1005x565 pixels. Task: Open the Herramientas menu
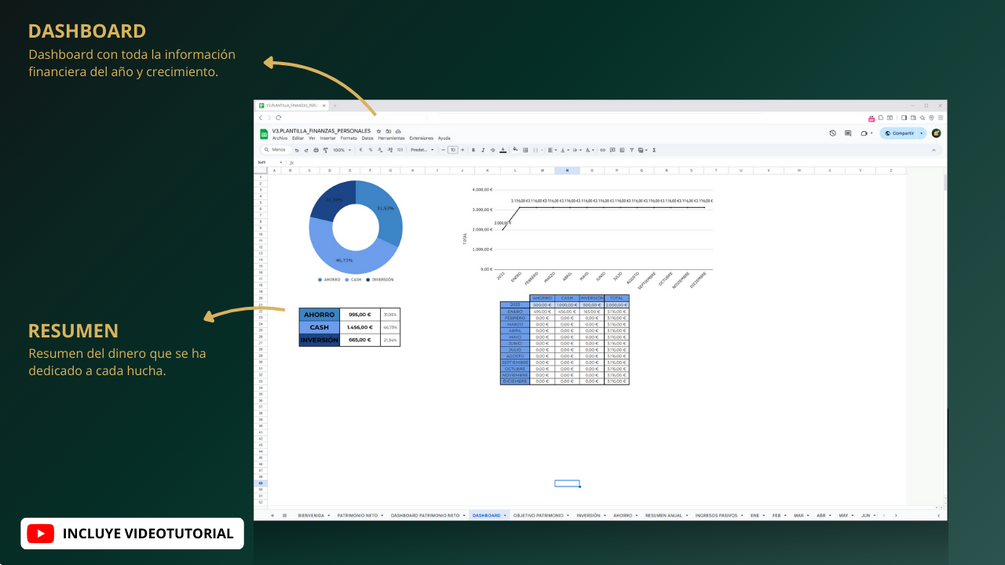pos(391,138)
